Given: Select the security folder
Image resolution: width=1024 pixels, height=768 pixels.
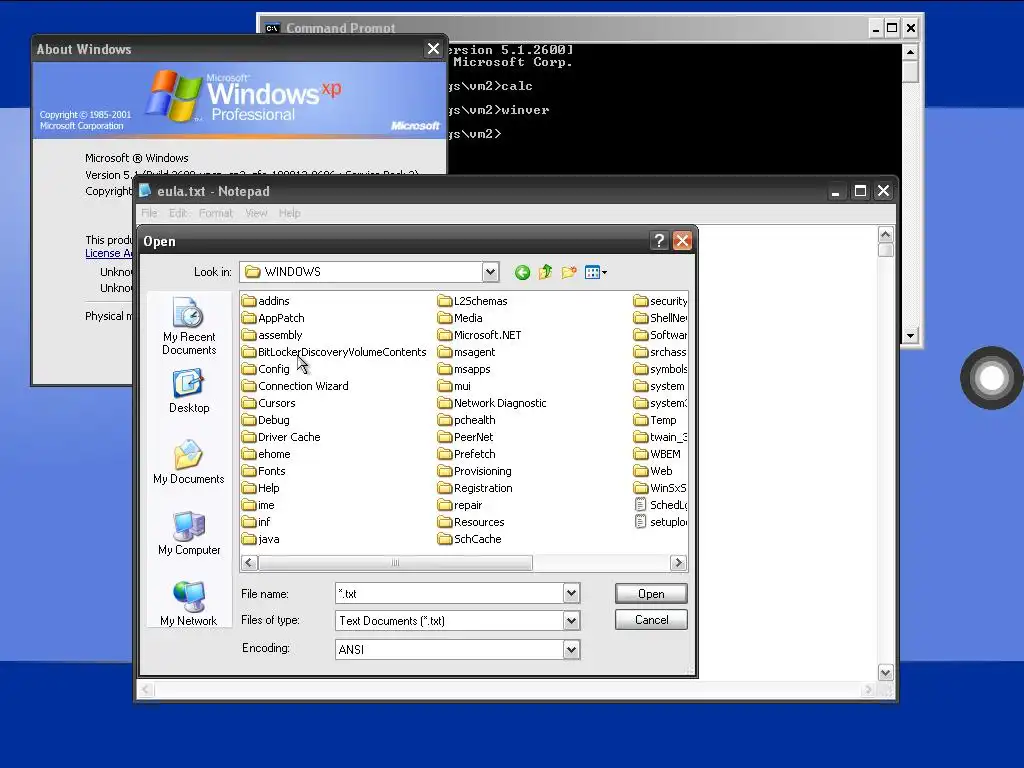Looking at the screenshot, I should point(661,301).
